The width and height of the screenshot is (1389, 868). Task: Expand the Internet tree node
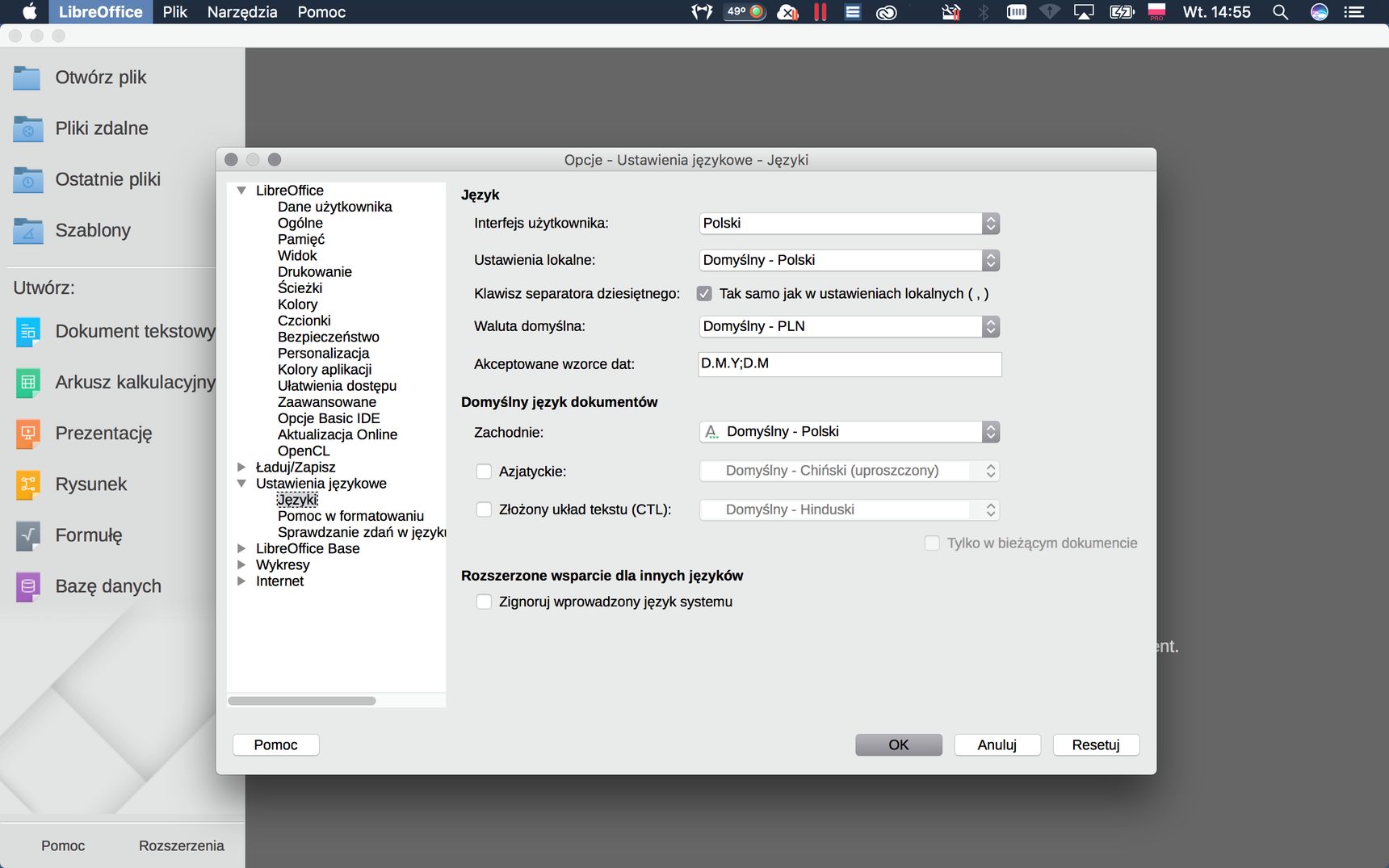pos(241,581)
